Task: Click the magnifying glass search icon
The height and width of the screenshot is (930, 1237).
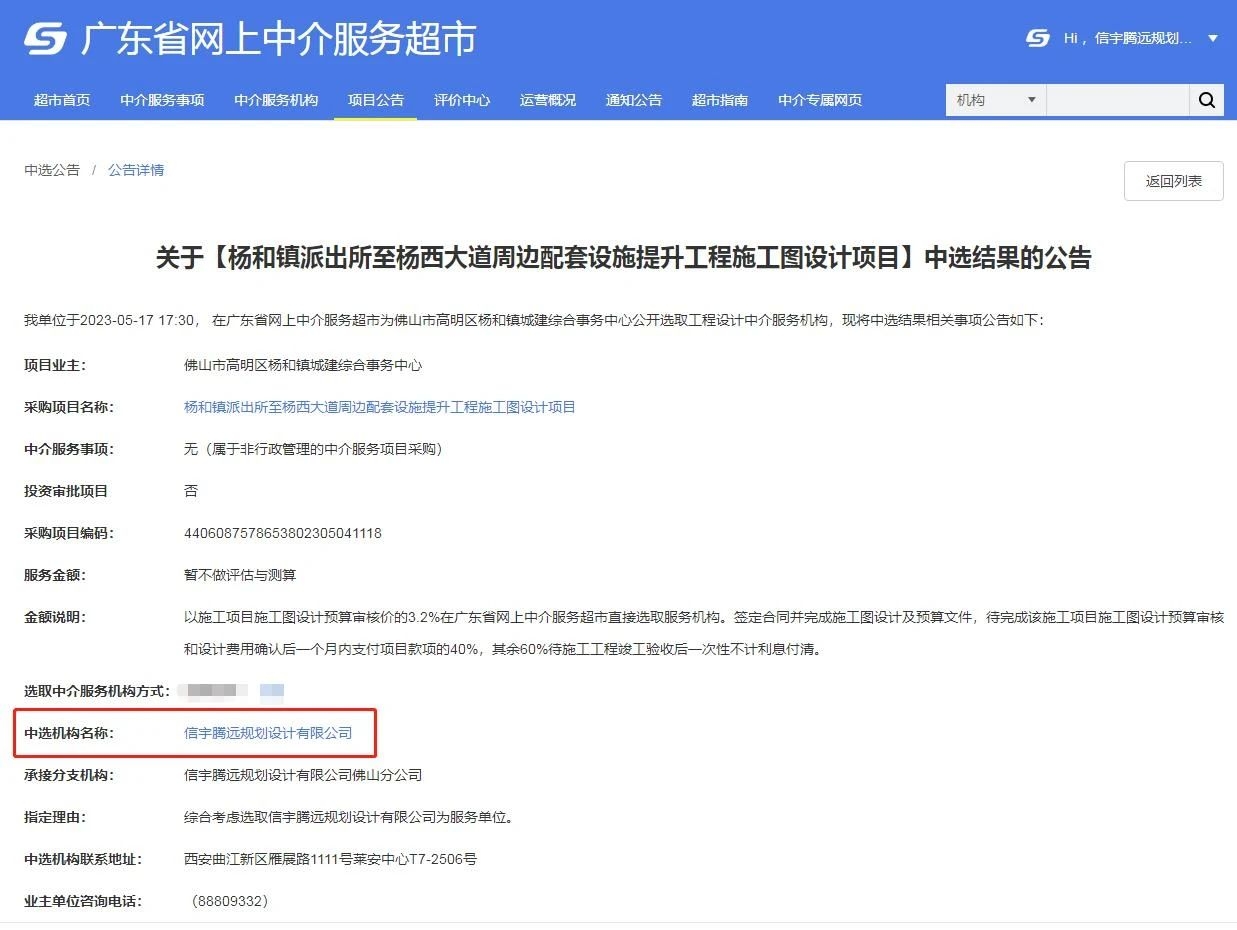Action: click(1206, 99)
